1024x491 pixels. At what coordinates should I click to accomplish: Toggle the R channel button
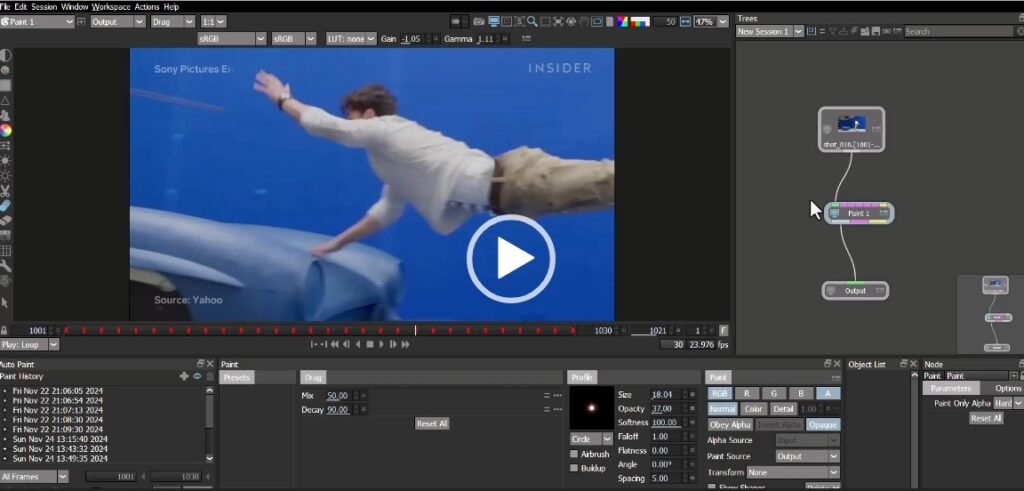tap(746, 394)
